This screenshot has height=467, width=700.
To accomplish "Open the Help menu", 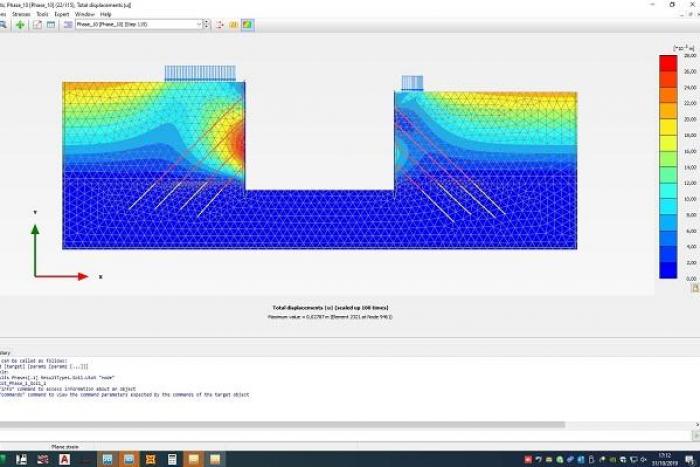I will 106,14.
